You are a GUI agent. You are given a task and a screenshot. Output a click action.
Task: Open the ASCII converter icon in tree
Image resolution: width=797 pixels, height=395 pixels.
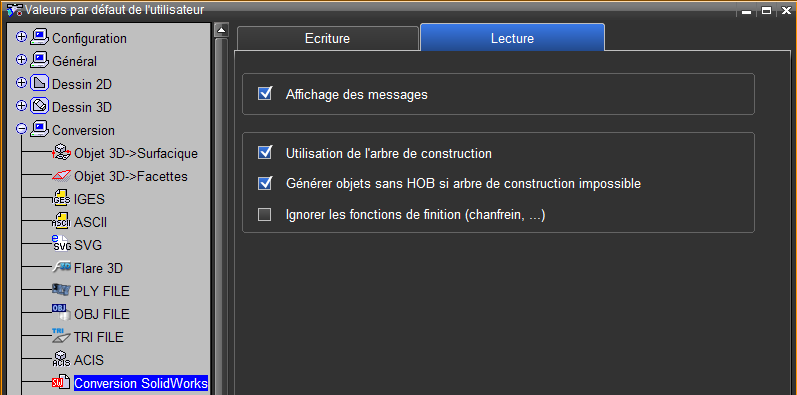61,222
